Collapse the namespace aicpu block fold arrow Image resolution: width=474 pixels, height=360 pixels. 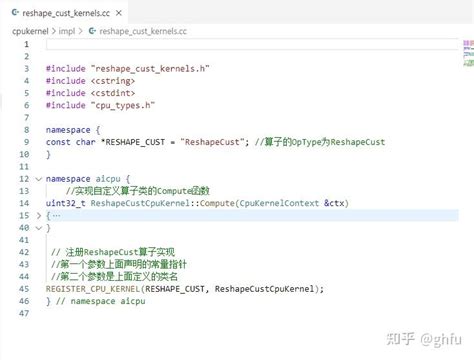click(39, 179)
